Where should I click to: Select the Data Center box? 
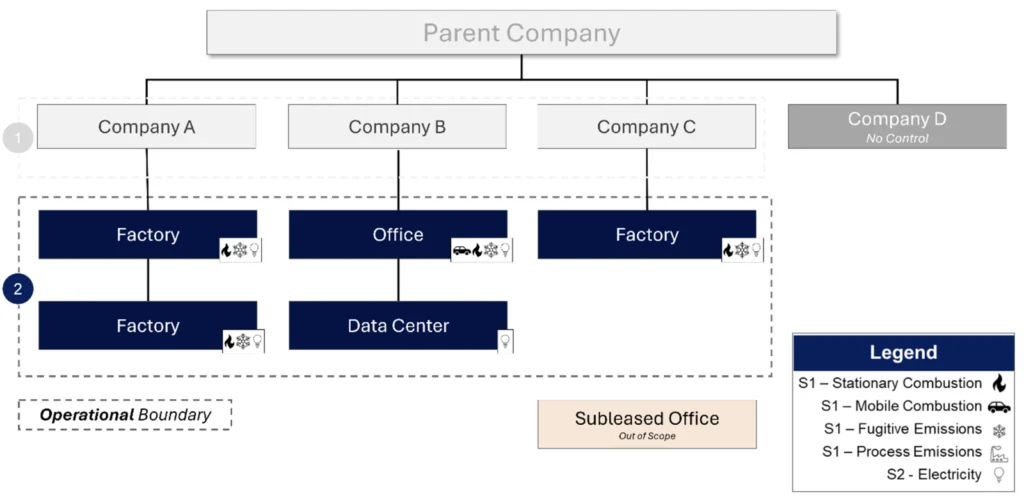click(x=398, y=325)
